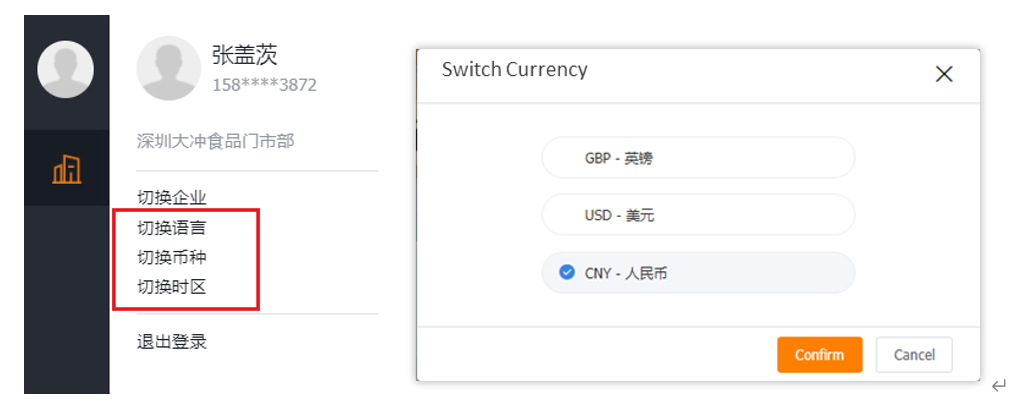Click the small avatar in dark sidebar
The height and width of the screenshot is (417, 1010).
[65, 70]
